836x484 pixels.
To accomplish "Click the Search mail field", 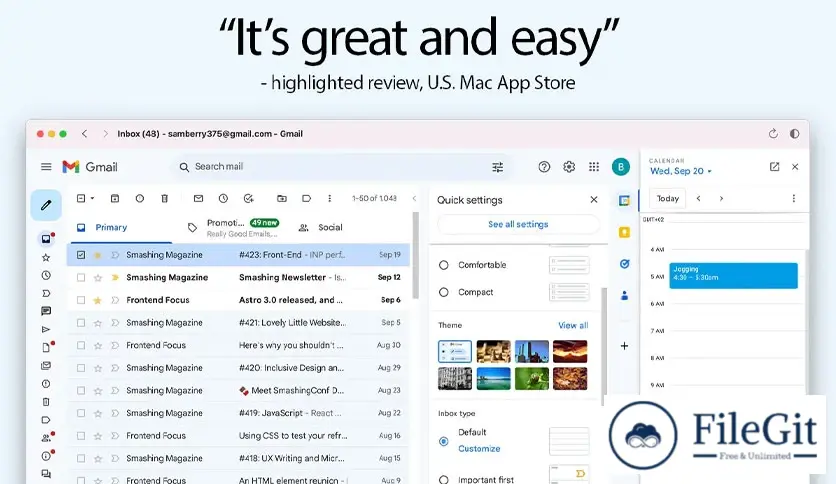I will pyautogui.click(x=341, y=167).
